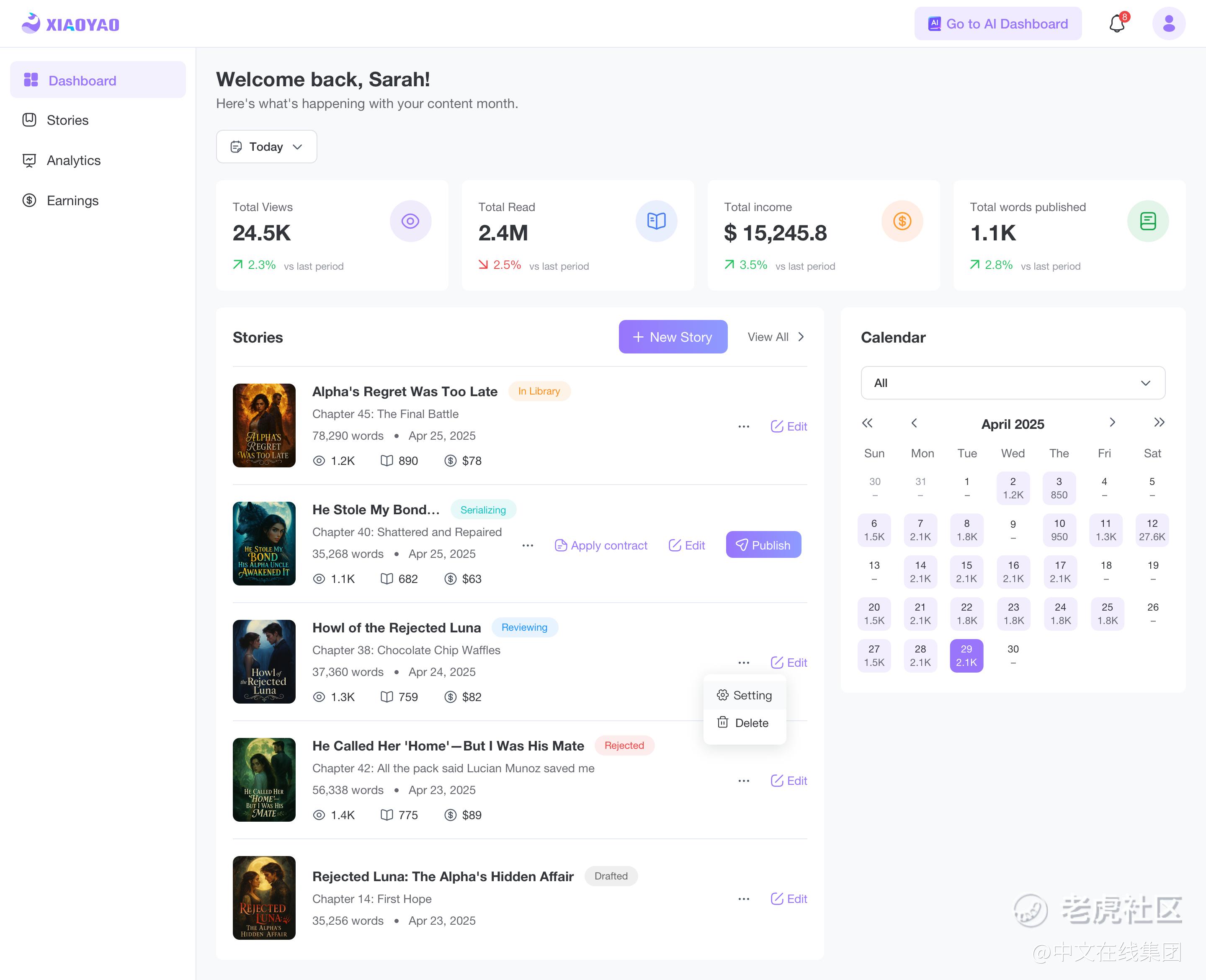
Task: Click Apply contract link
Action: point(601,545)
